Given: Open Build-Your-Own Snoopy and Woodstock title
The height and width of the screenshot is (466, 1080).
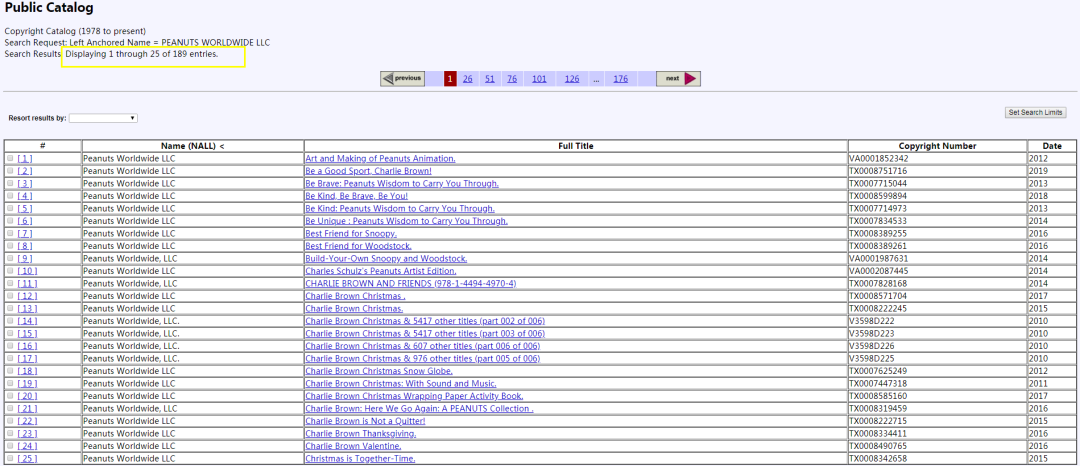Looking at the screenshot, I should 386,259.
